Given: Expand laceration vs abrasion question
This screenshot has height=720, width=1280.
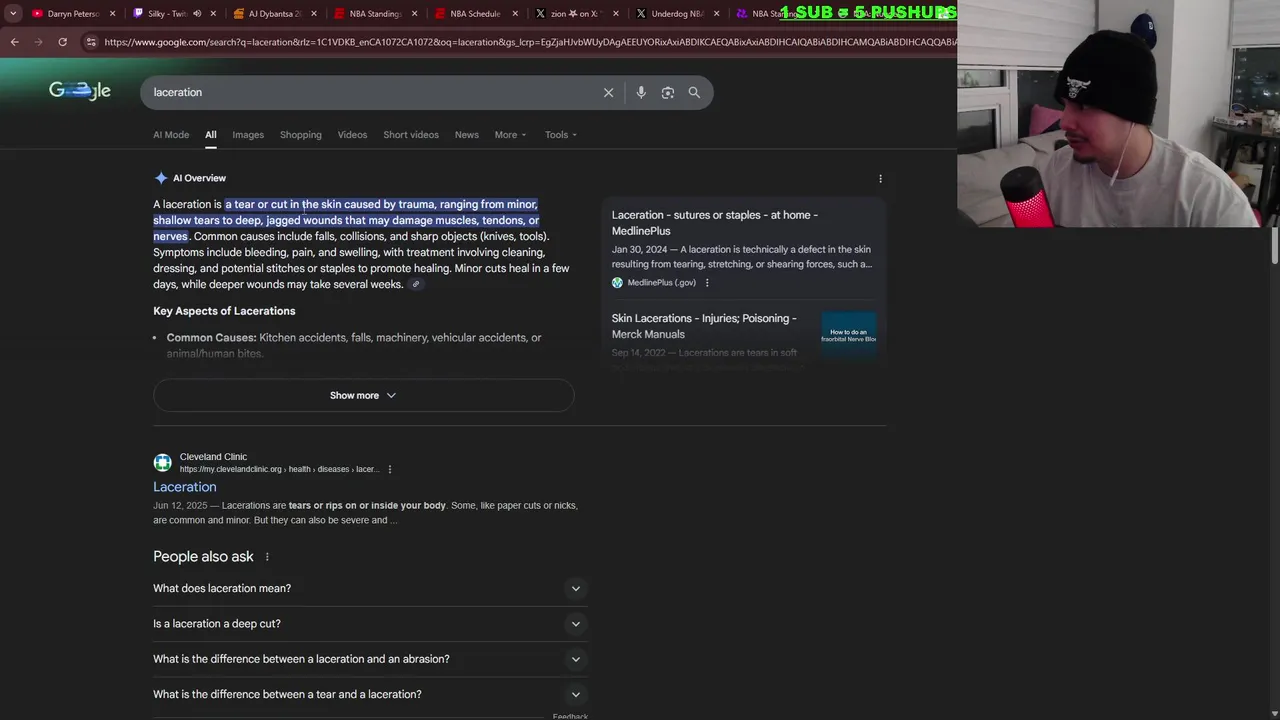Looking at the screenshot, I should point(370,659).
